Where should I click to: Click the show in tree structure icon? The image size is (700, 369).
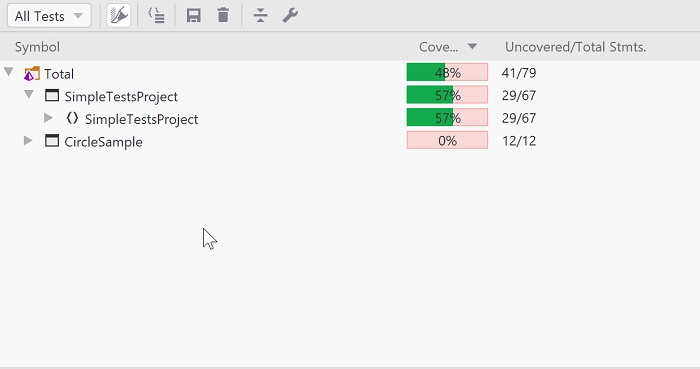[156, 16]
